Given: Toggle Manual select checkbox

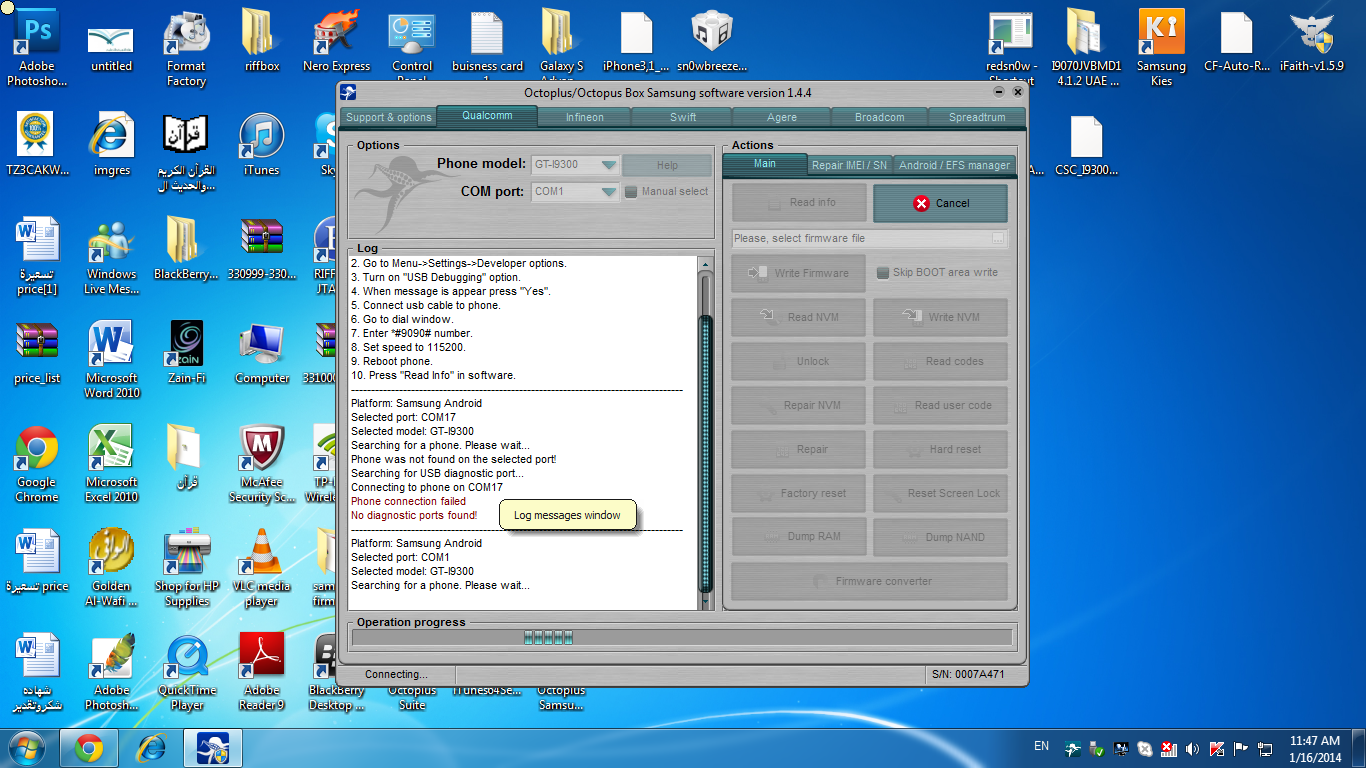Looking at the screenshot, I should [631, 192].
